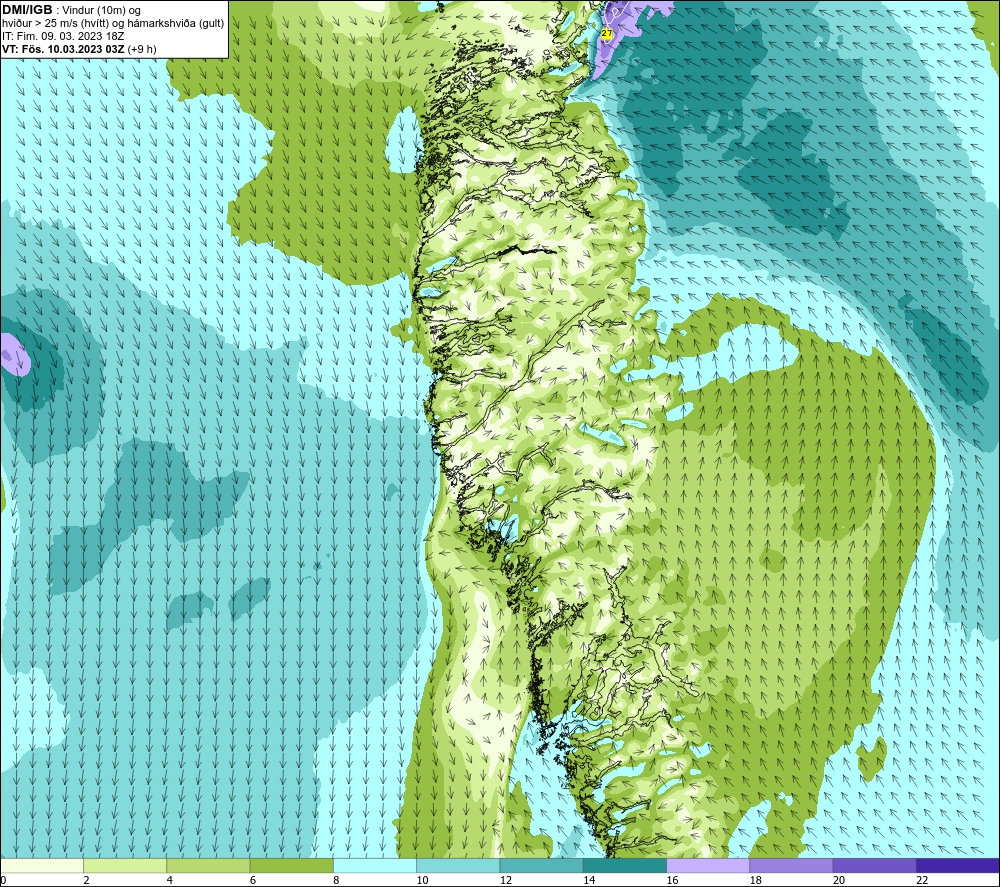The height and width of the screenshot is (887, 1000).
Task: Click the '(+9 h)' forecast offset text
Action: click(x=142, y=49)
